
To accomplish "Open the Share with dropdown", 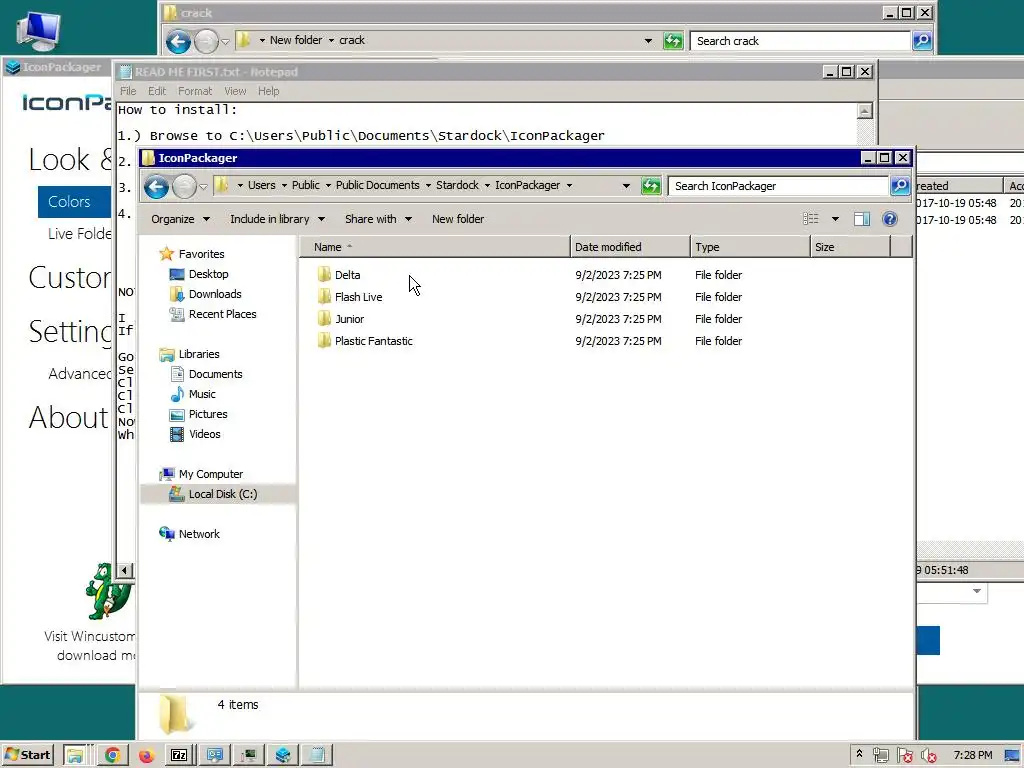I will click(378, 219).
